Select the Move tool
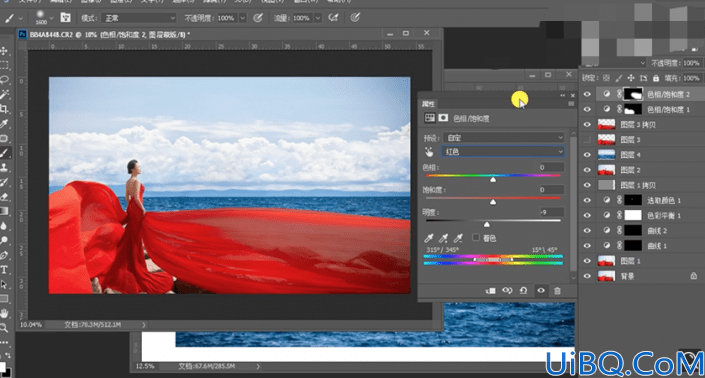The image size is (705, 378). pos(4,50)
